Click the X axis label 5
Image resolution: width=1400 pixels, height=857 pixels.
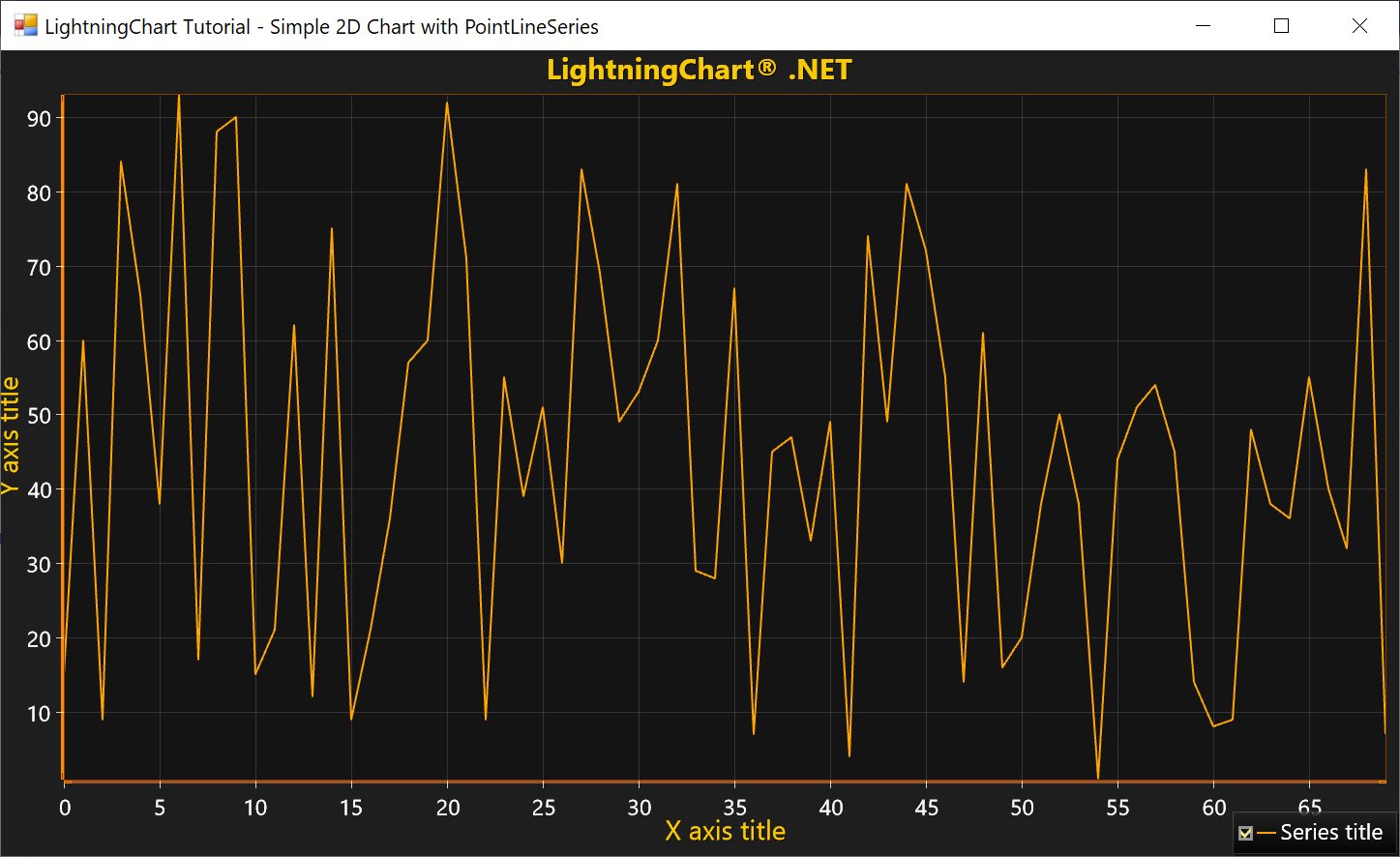(160, 808)
